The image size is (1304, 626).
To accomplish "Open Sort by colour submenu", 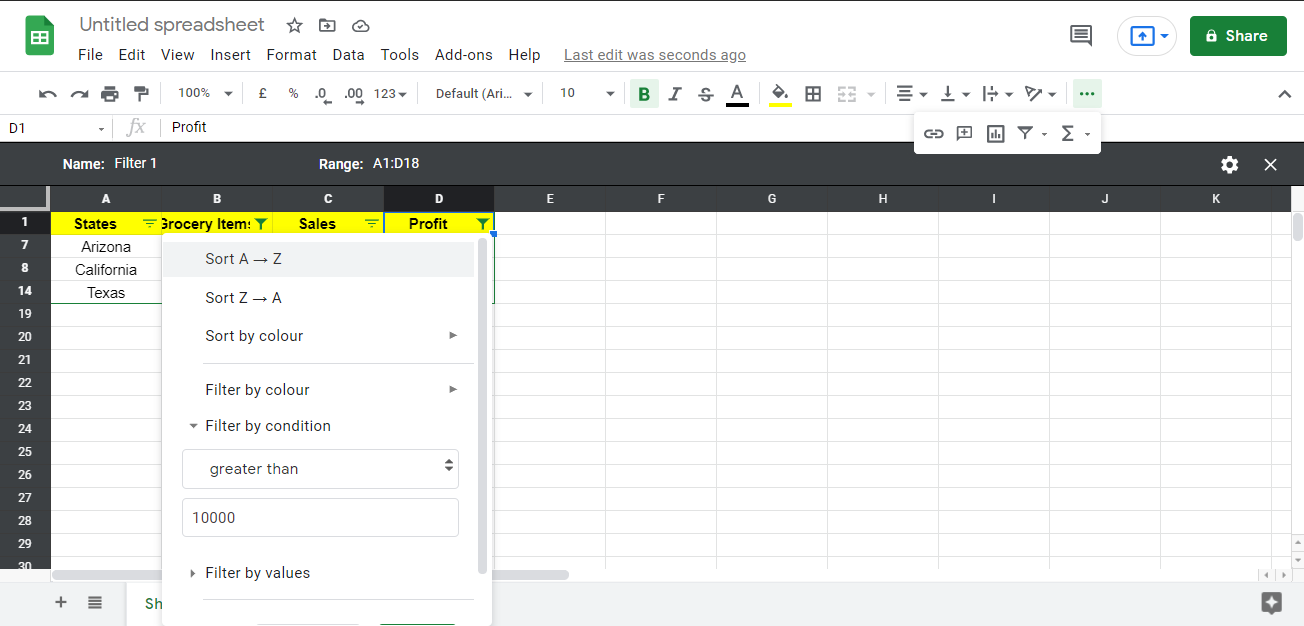I will pos(318,336).
